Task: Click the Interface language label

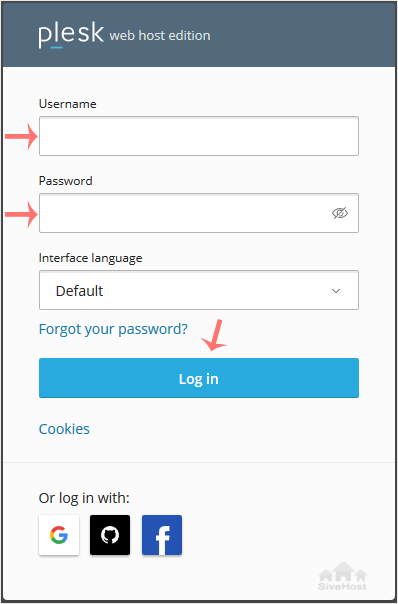Action: (x=91, y=258)
